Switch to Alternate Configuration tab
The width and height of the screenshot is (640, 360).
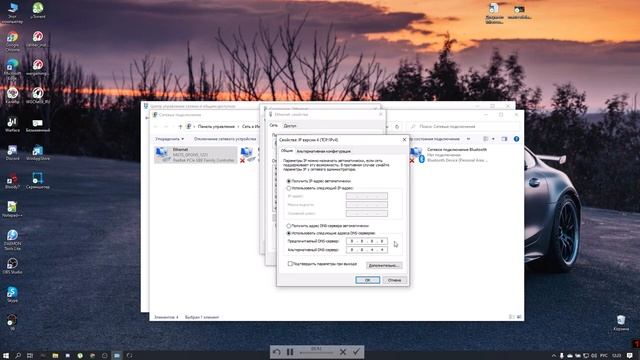(323, 151)
